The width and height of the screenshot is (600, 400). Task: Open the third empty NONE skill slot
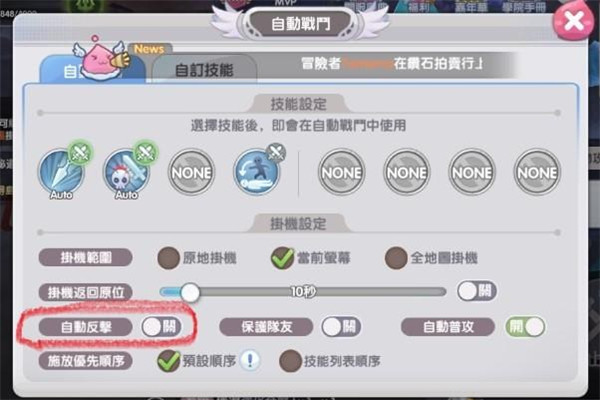[x=192, y=172]
